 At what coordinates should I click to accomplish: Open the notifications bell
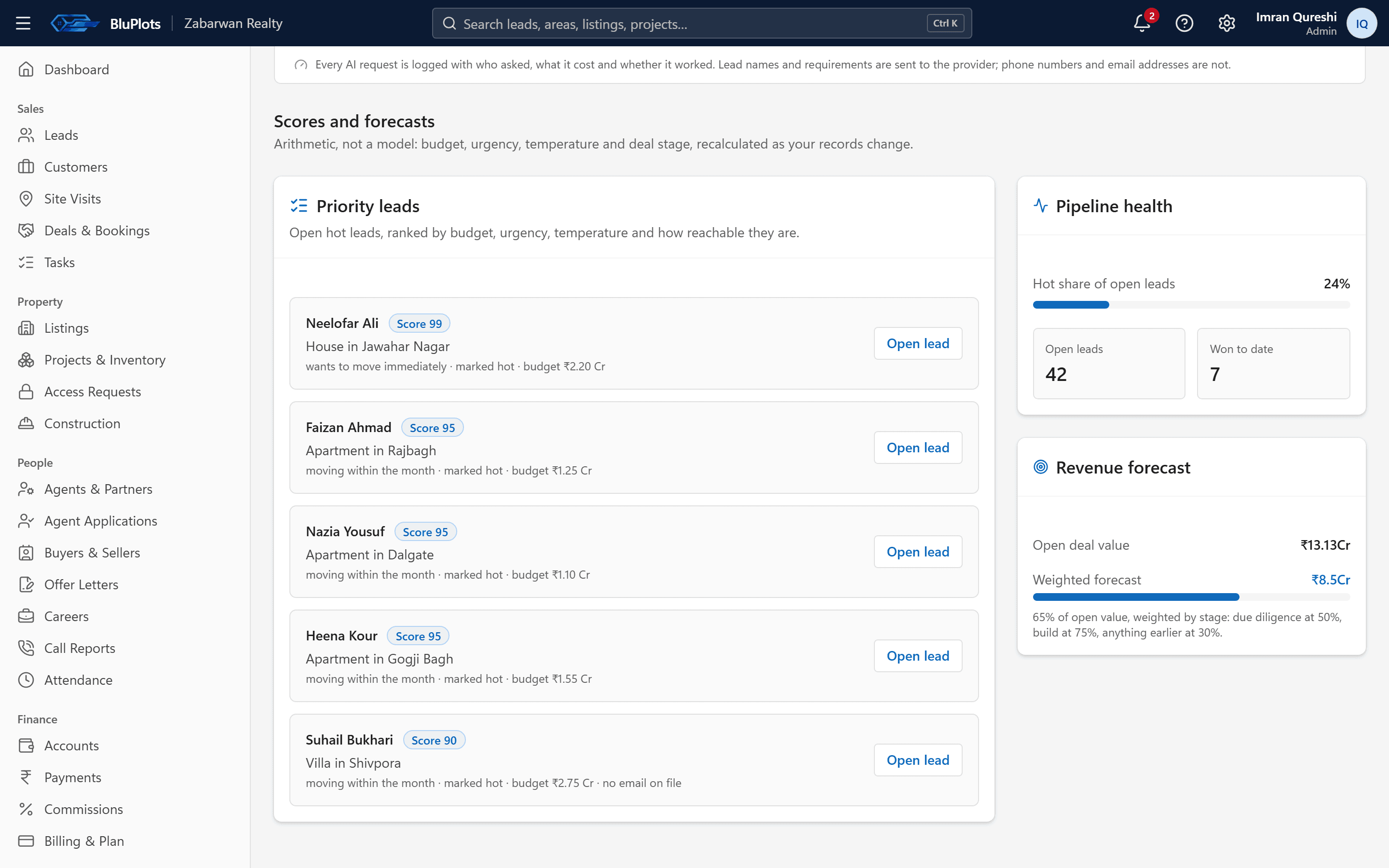1142,23
